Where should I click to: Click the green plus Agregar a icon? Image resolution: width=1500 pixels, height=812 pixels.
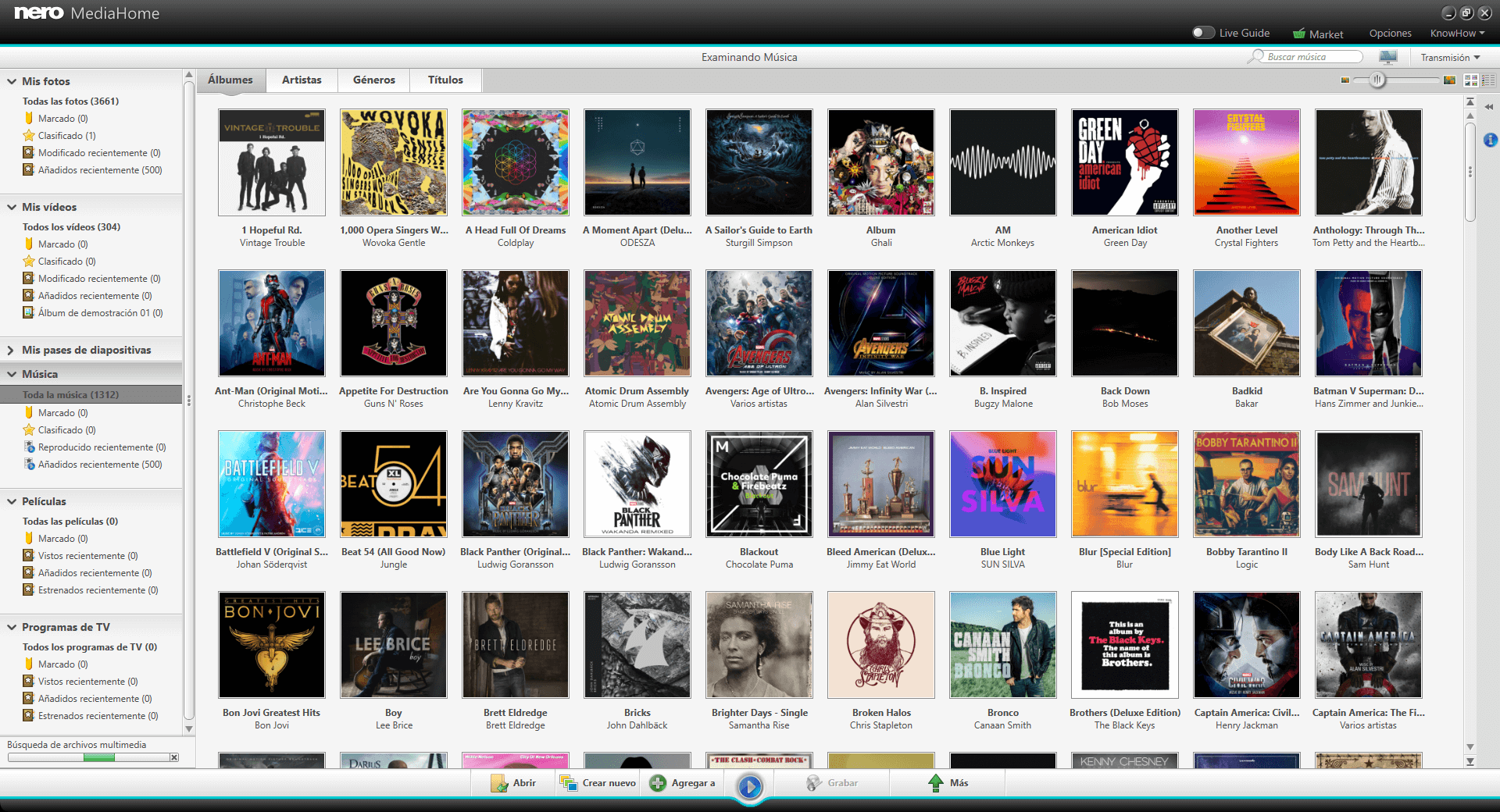point(658,783)
